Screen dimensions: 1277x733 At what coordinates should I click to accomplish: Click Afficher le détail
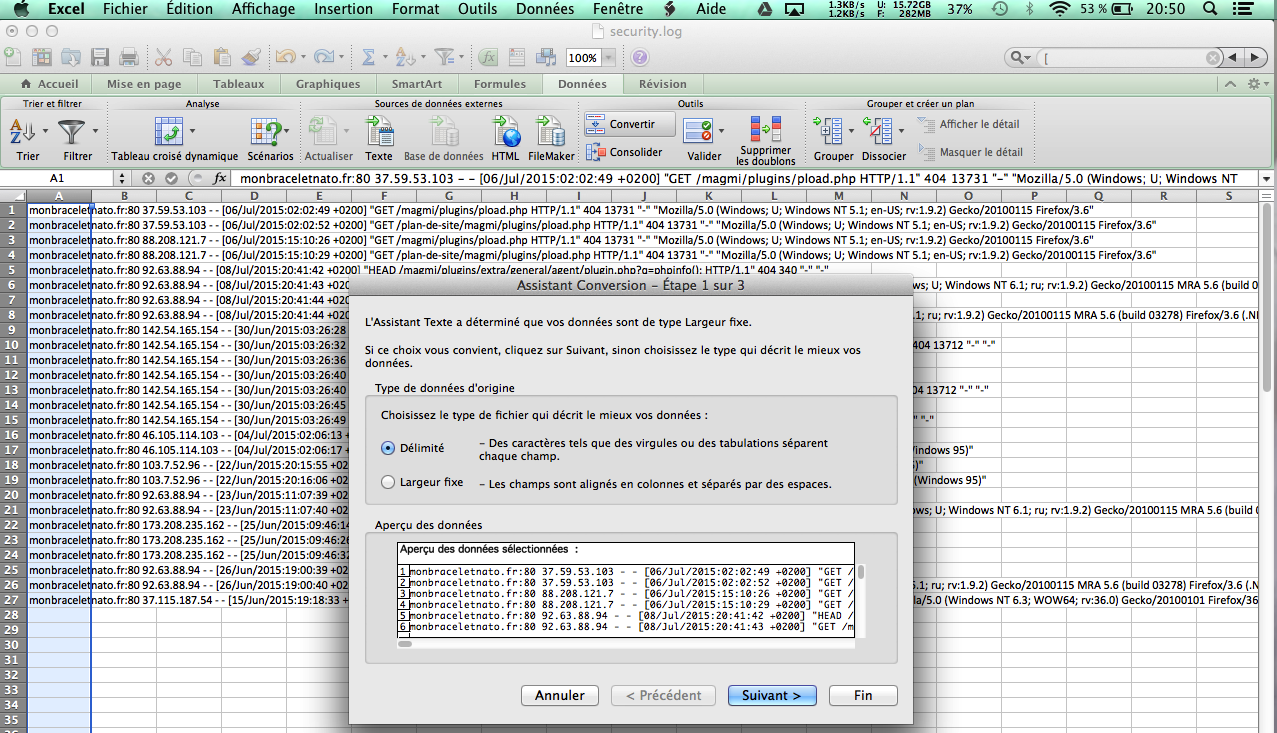tap(968, 124)
